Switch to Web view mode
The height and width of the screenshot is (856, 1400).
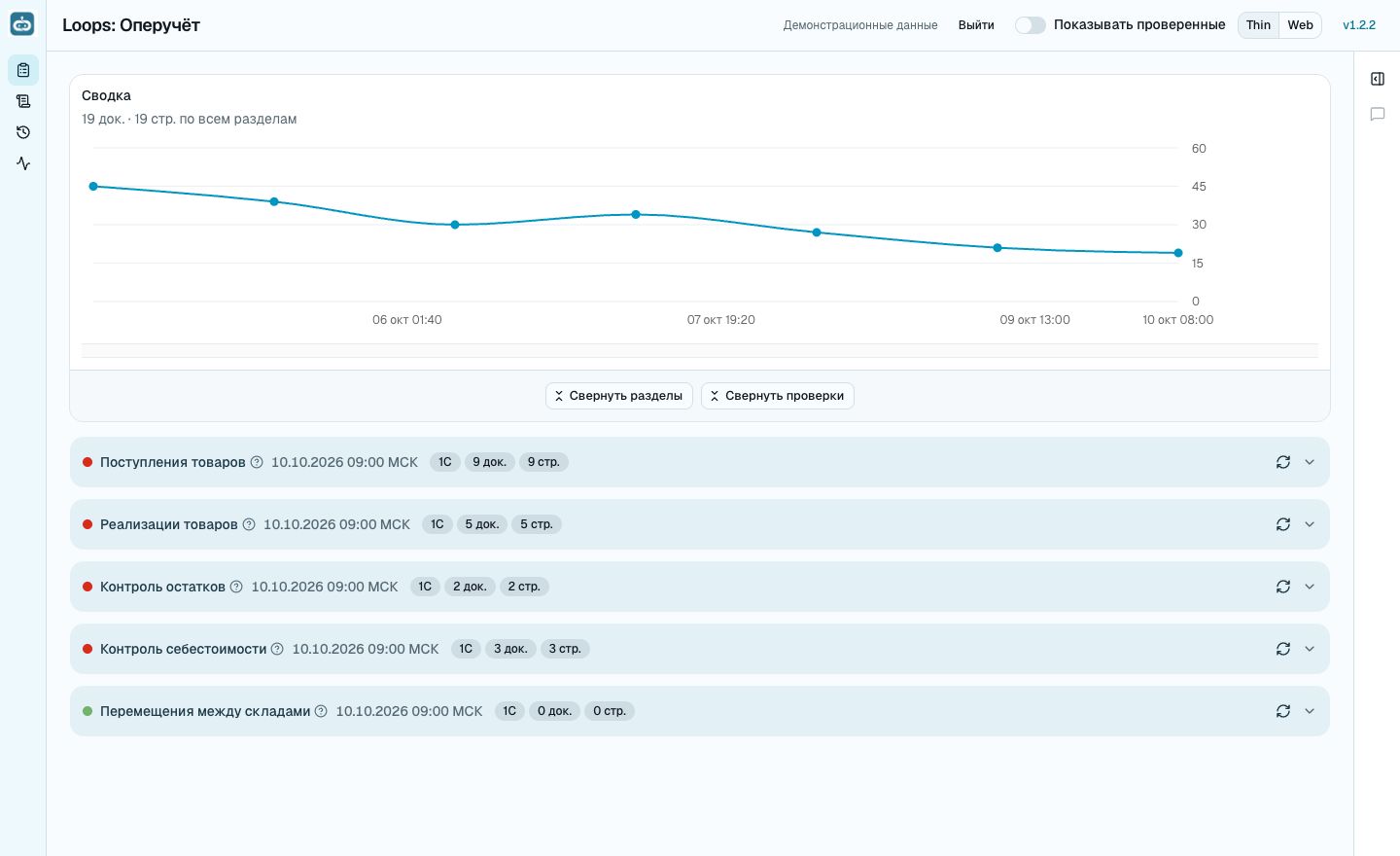(x=1300, y=25)
